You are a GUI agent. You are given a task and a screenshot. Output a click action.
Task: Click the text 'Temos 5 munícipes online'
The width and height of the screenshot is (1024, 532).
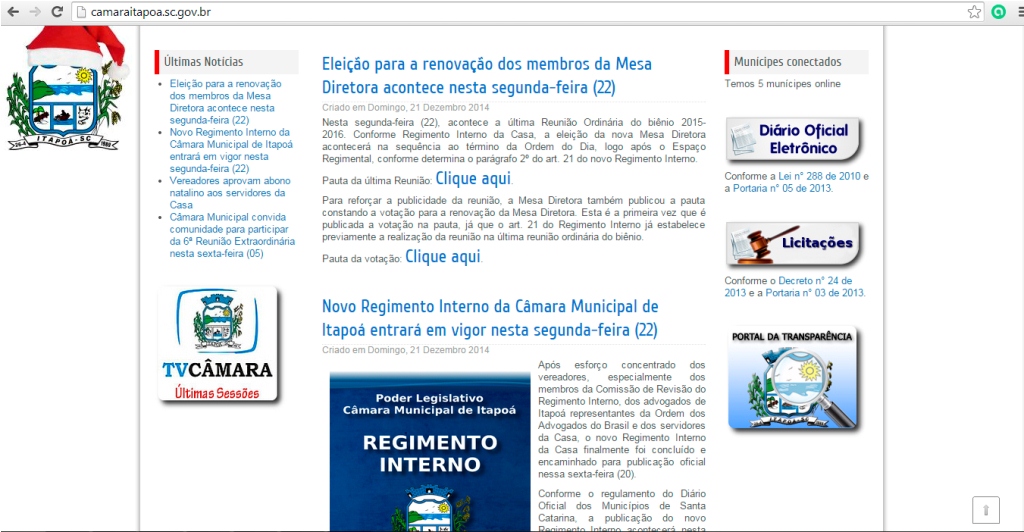pyautogui.click(x=782, y=84)
